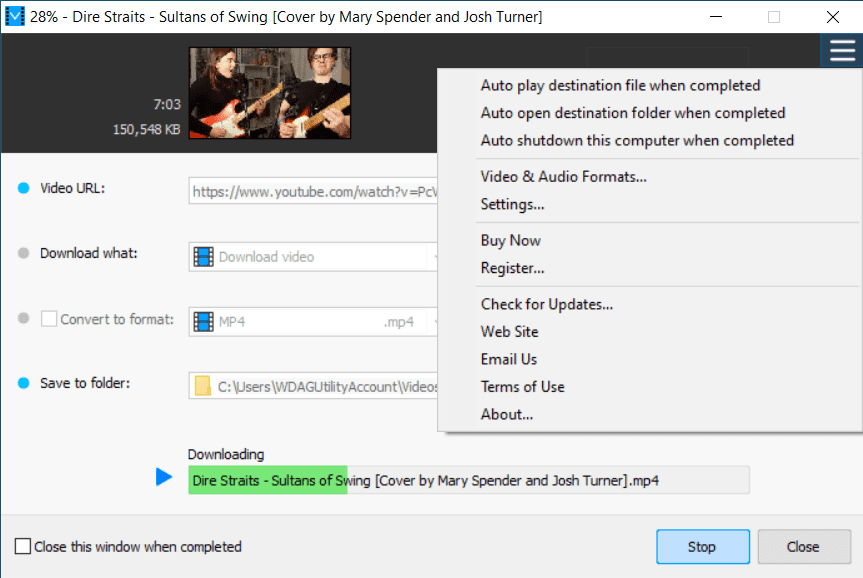This screenshot has height=578, width=863.
Task: Click the grey dot beside Download what
Action: [24, 253]
